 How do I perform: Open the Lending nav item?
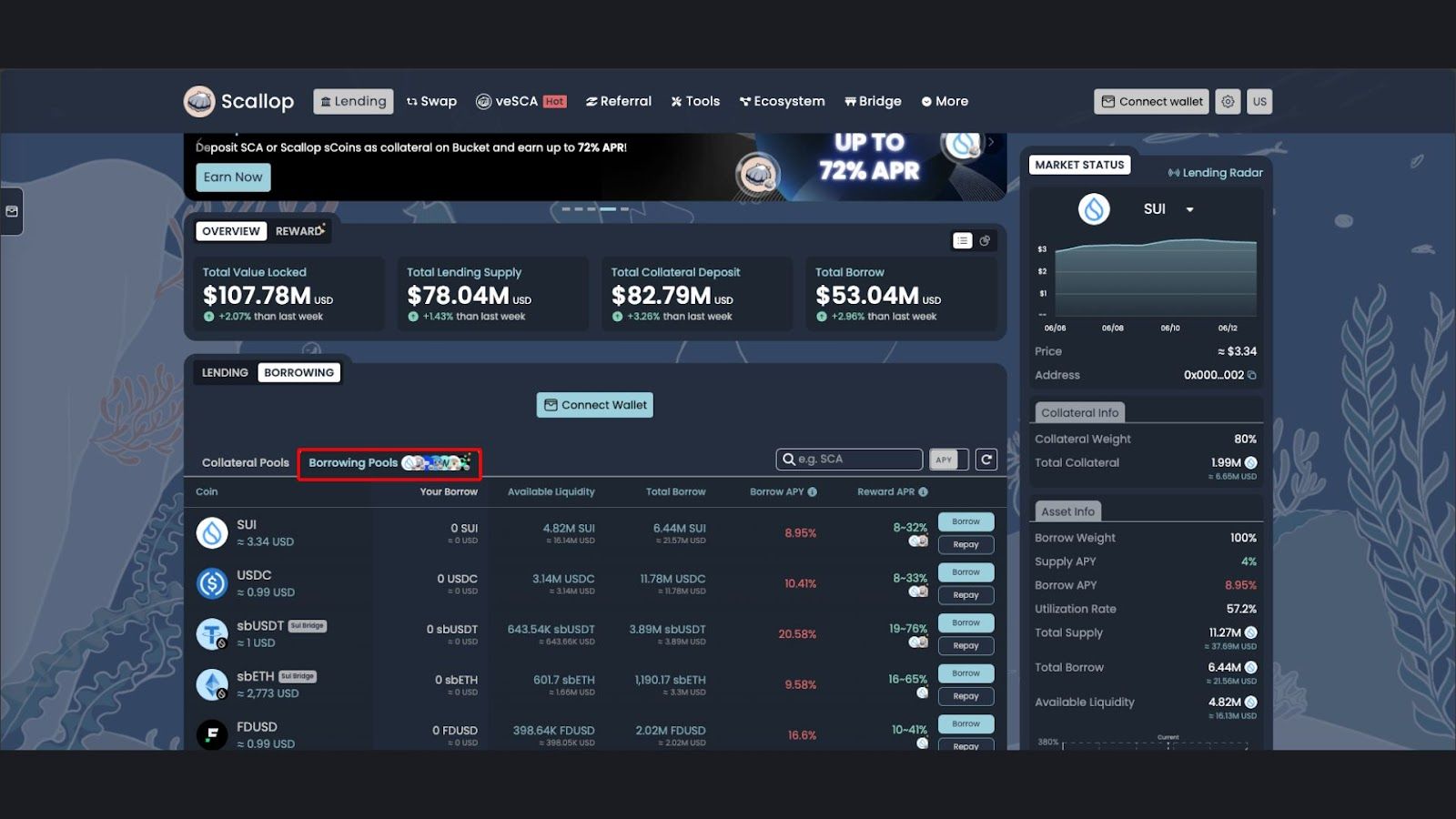(x=353, y=101)
